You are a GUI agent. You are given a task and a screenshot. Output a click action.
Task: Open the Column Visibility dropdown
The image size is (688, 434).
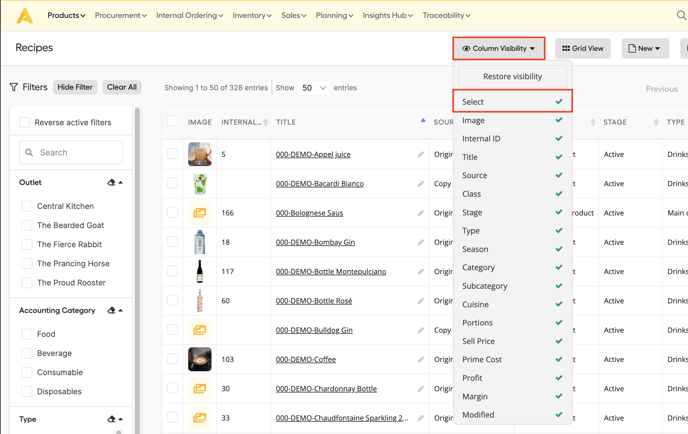[499, 48]
